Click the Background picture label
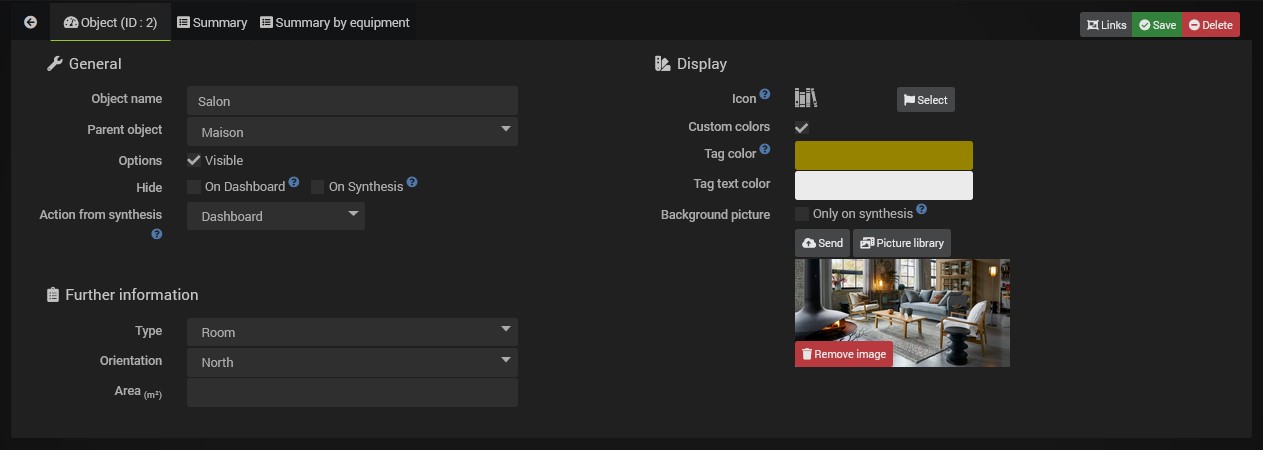This screenshot has width=1263, height=450. 715,215
